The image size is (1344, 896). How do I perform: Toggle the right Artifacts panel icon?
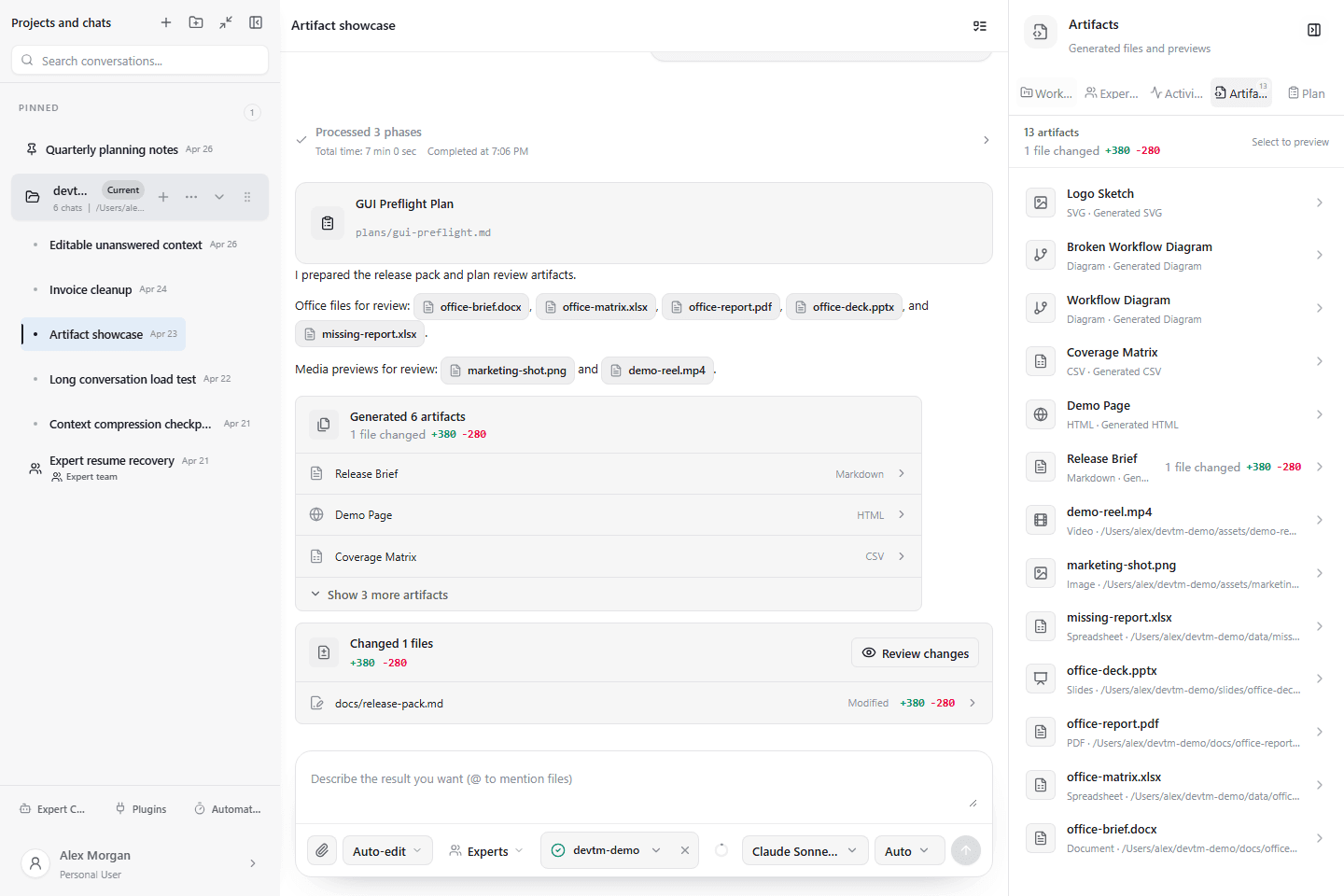[1314, 30]
